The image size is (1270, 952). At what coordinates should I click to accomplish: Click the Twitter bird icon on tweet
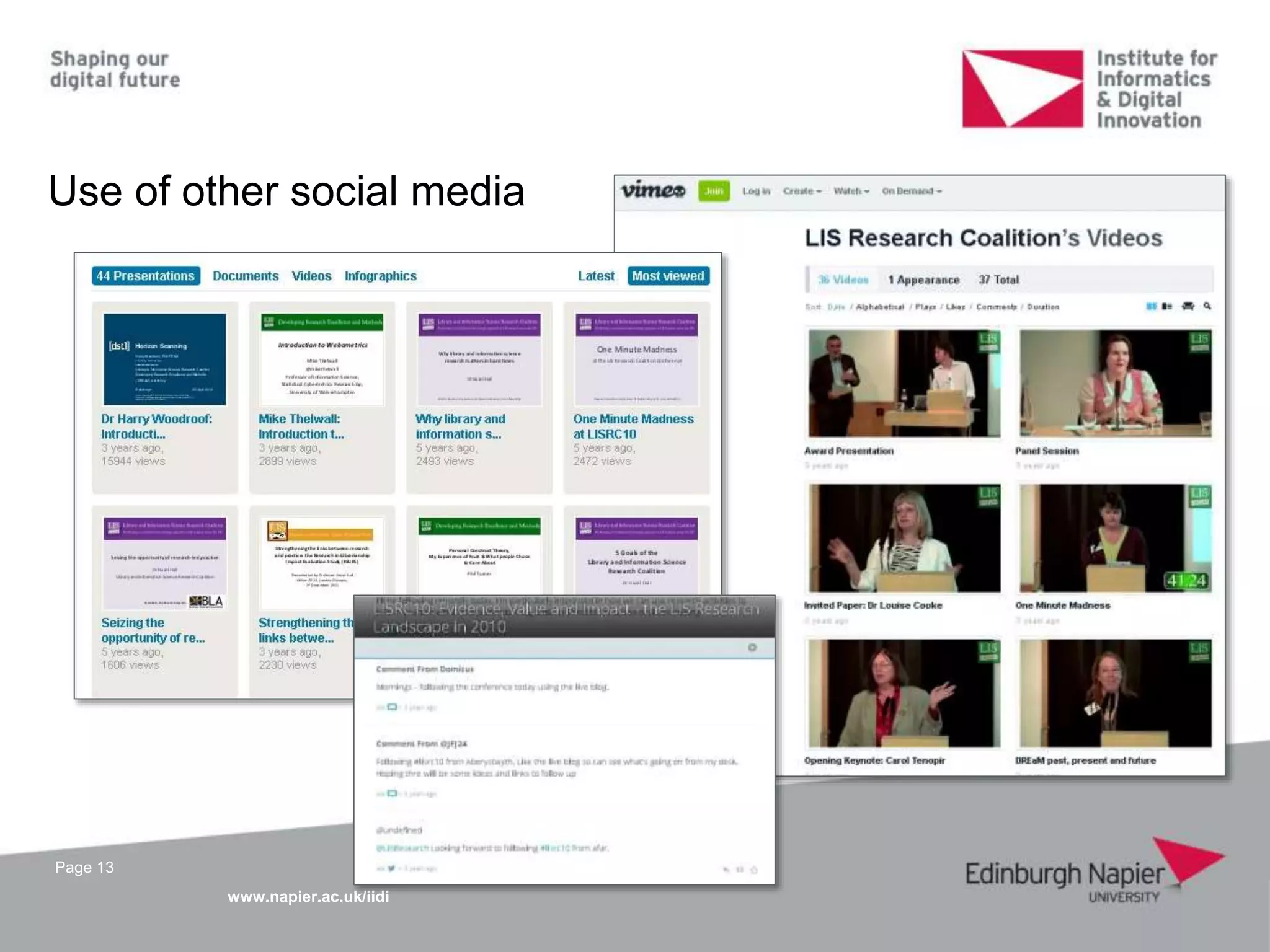tap(391, 868)
